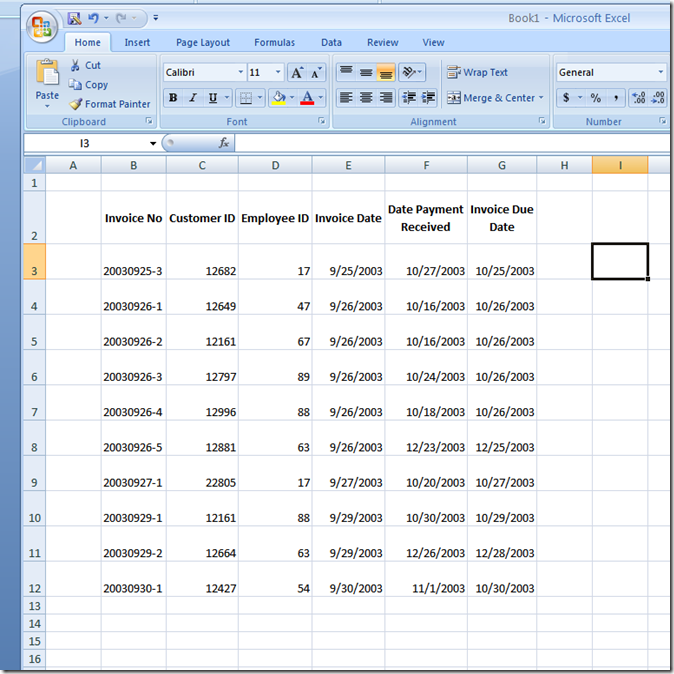
Task: Click the Increase Indent icon
Action: point(429,98)
